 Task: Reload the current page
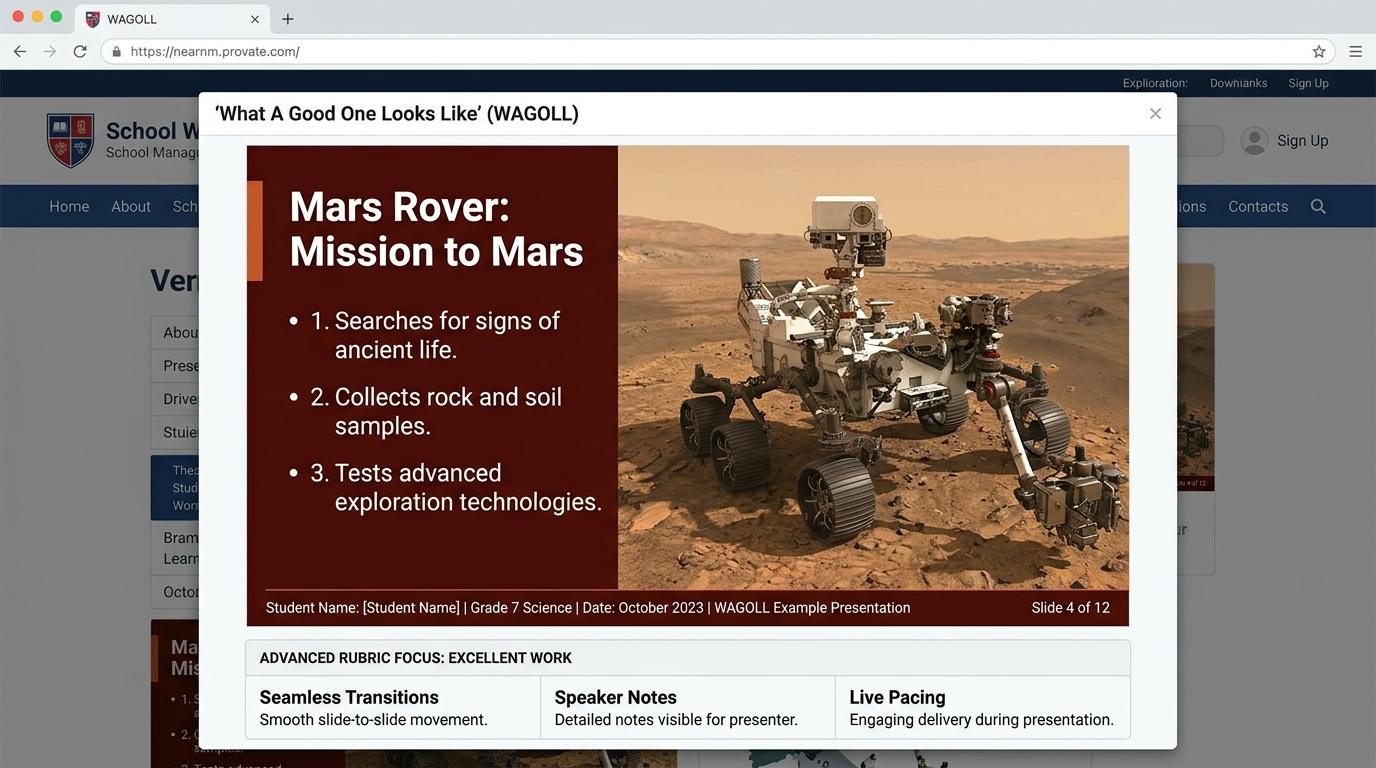pyautogui.click(x=80, y=51)
